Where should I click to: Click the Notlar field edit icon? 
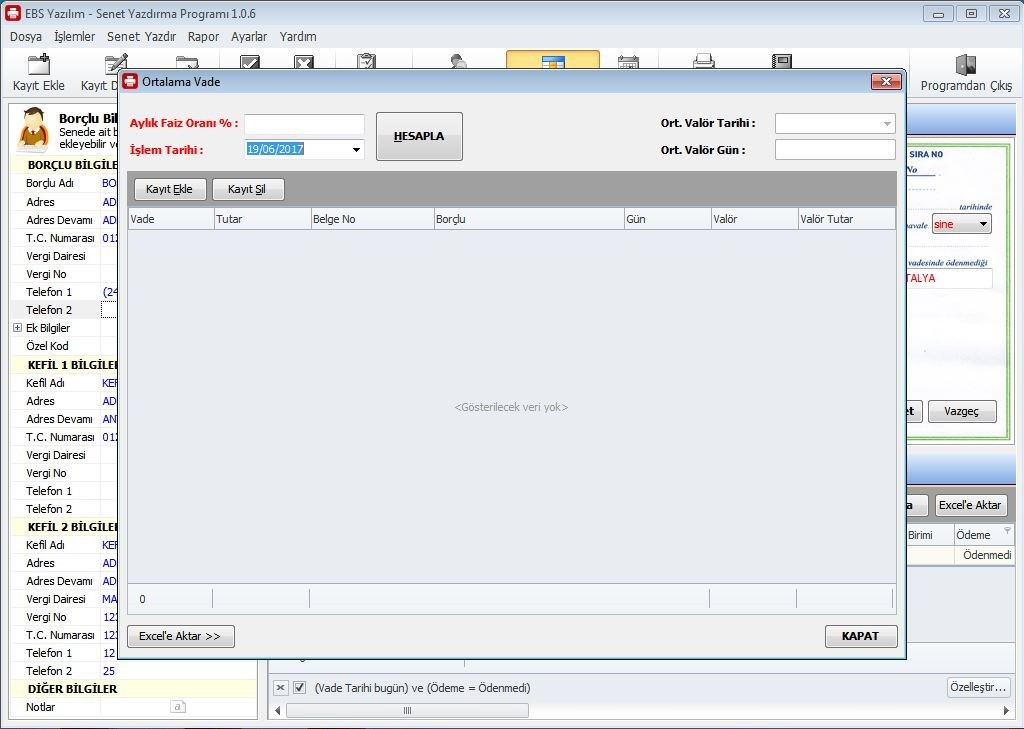tap(178, 707)
